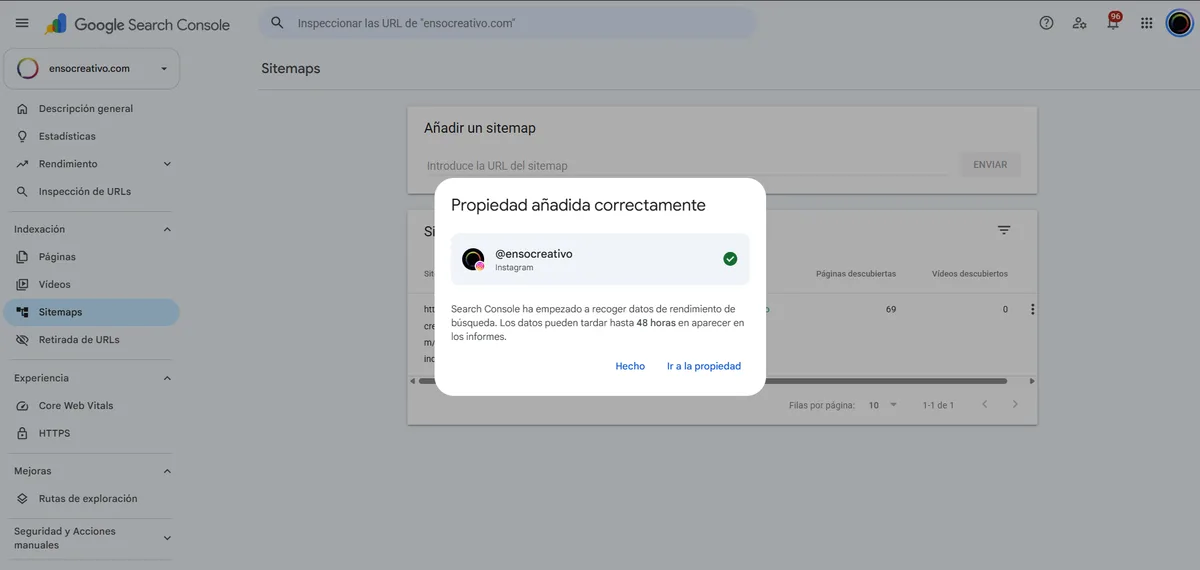Click the 1-1 de 1 pagination text
Screen dimensions: 1200x570
coord(937,405)
